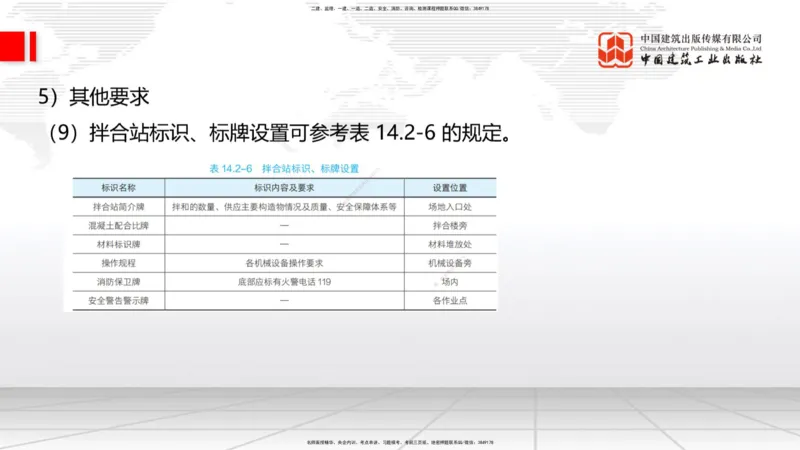
Task: Click the '底部应标有火警电话 119' cell
Action: (x=284, y=281)
